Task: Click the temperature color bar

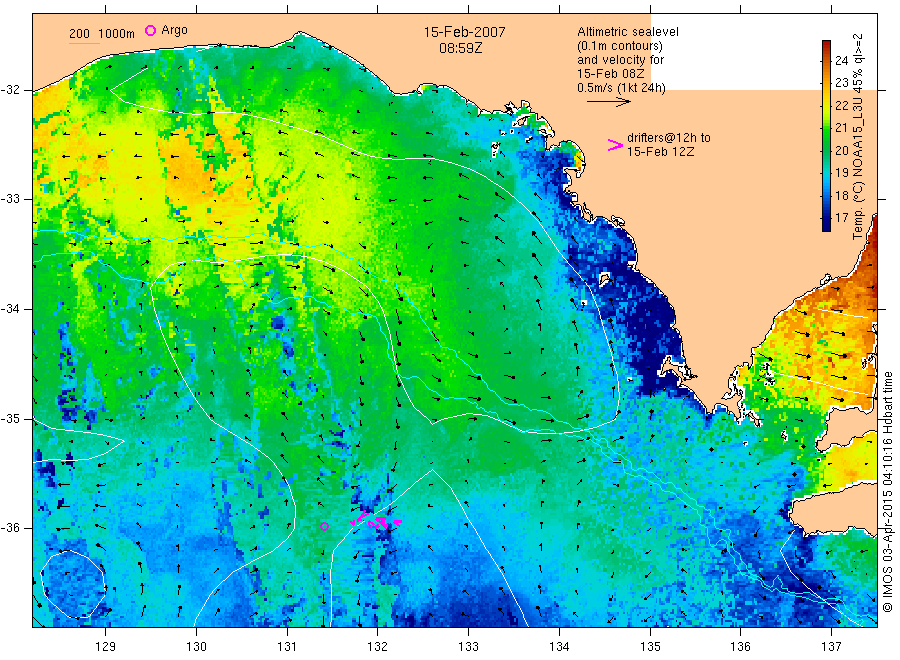Action: click(x=826, y=135)
